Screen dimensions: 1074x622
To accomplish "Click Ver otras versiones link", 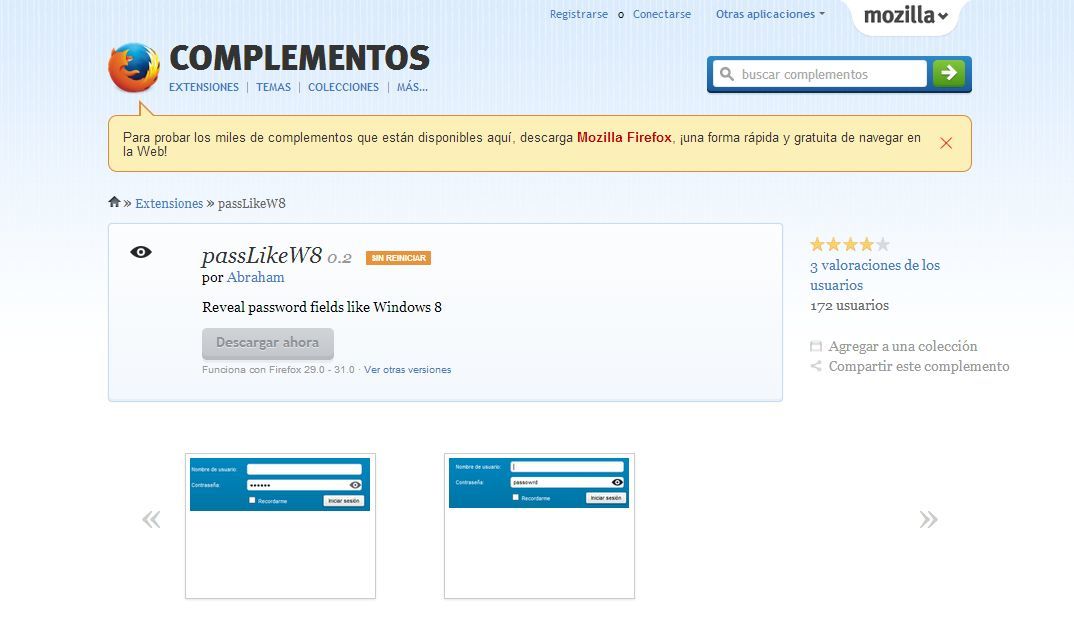I will pyautogui.click(x=408, y=369).
